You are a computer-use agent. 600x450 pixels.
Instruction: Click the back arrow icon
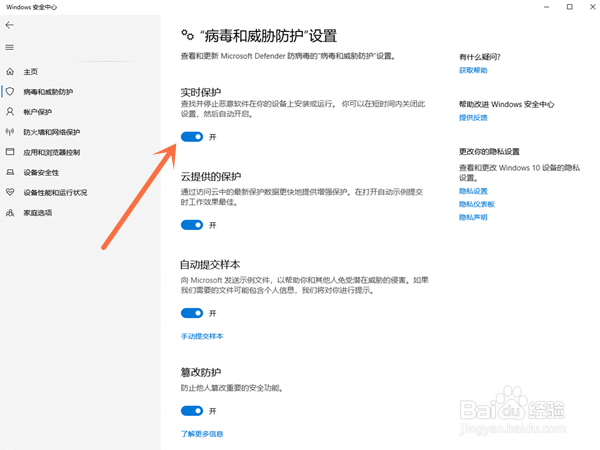(x=10, y=25)
